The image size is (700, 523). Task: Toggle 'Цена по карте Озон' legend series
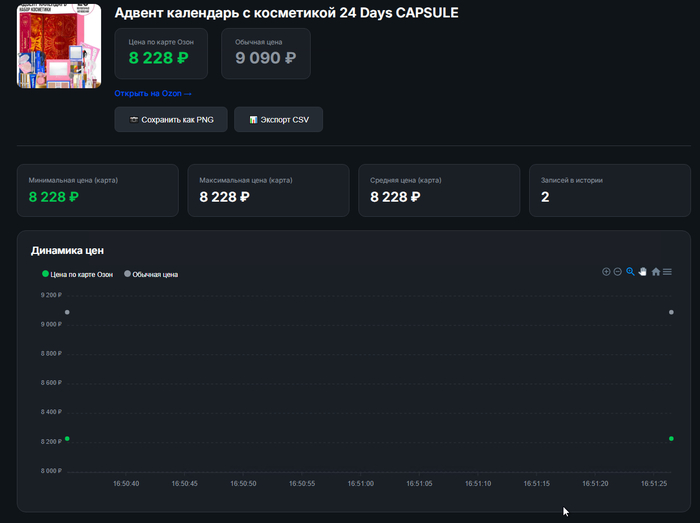tap(77, 274)
